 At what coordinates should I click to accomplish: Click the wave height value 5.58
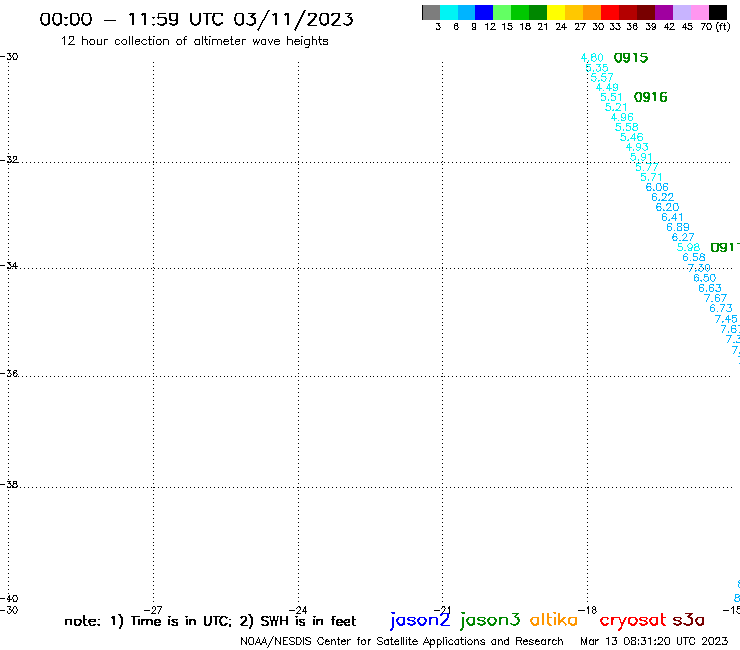(x=627, y=127)
